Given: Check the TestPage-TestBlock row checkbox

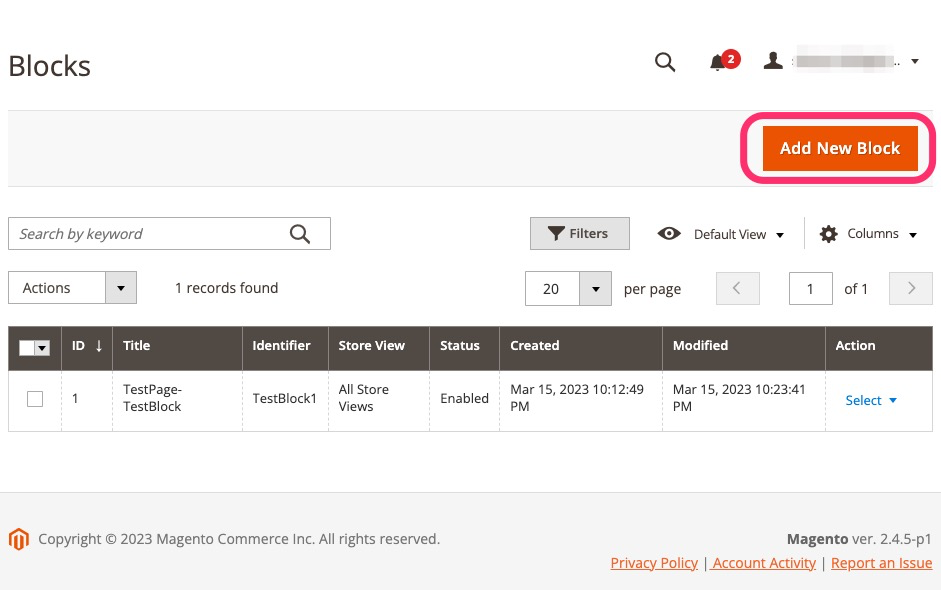Looking at the screenshot, I should click(x=35, y=398).
